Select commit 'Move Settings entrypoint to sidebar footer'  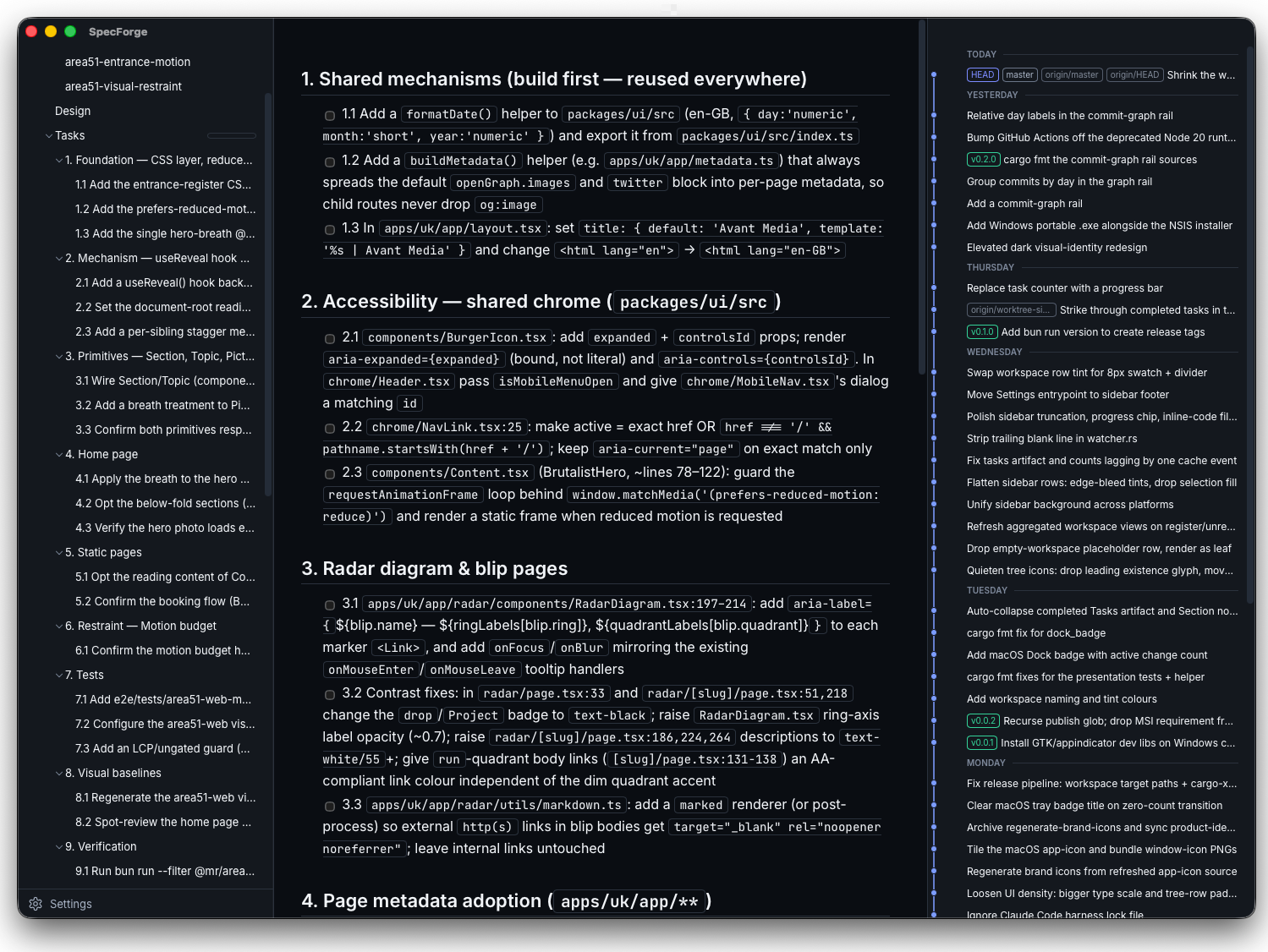1068,394
